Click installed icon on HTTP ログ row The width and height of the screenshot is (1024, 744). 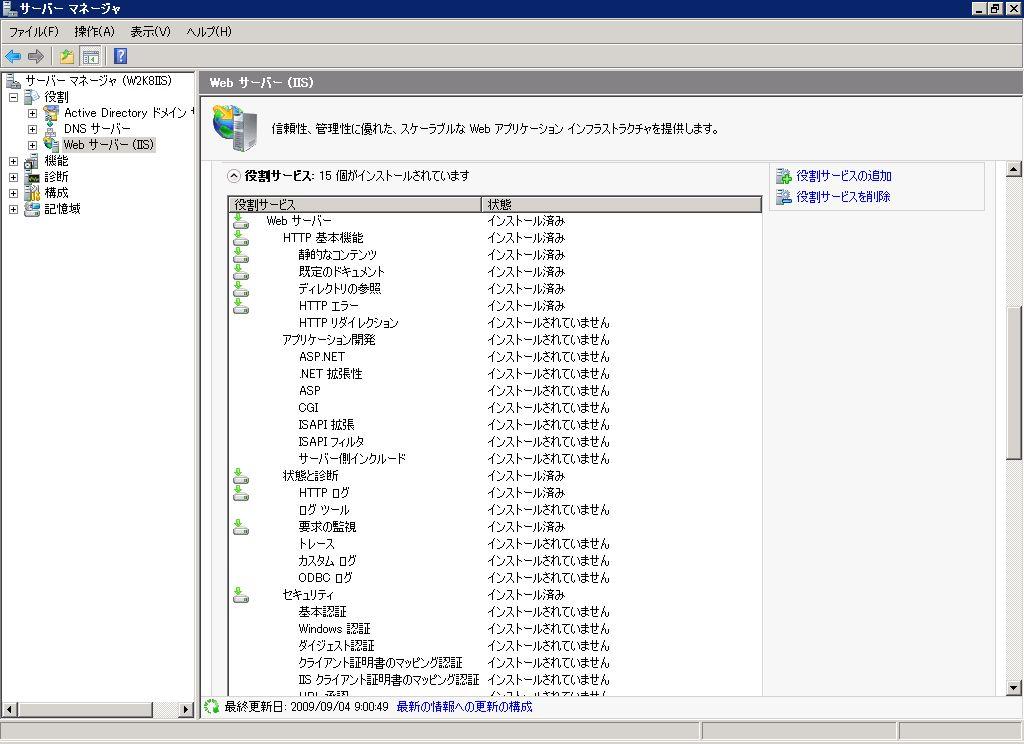241,493
